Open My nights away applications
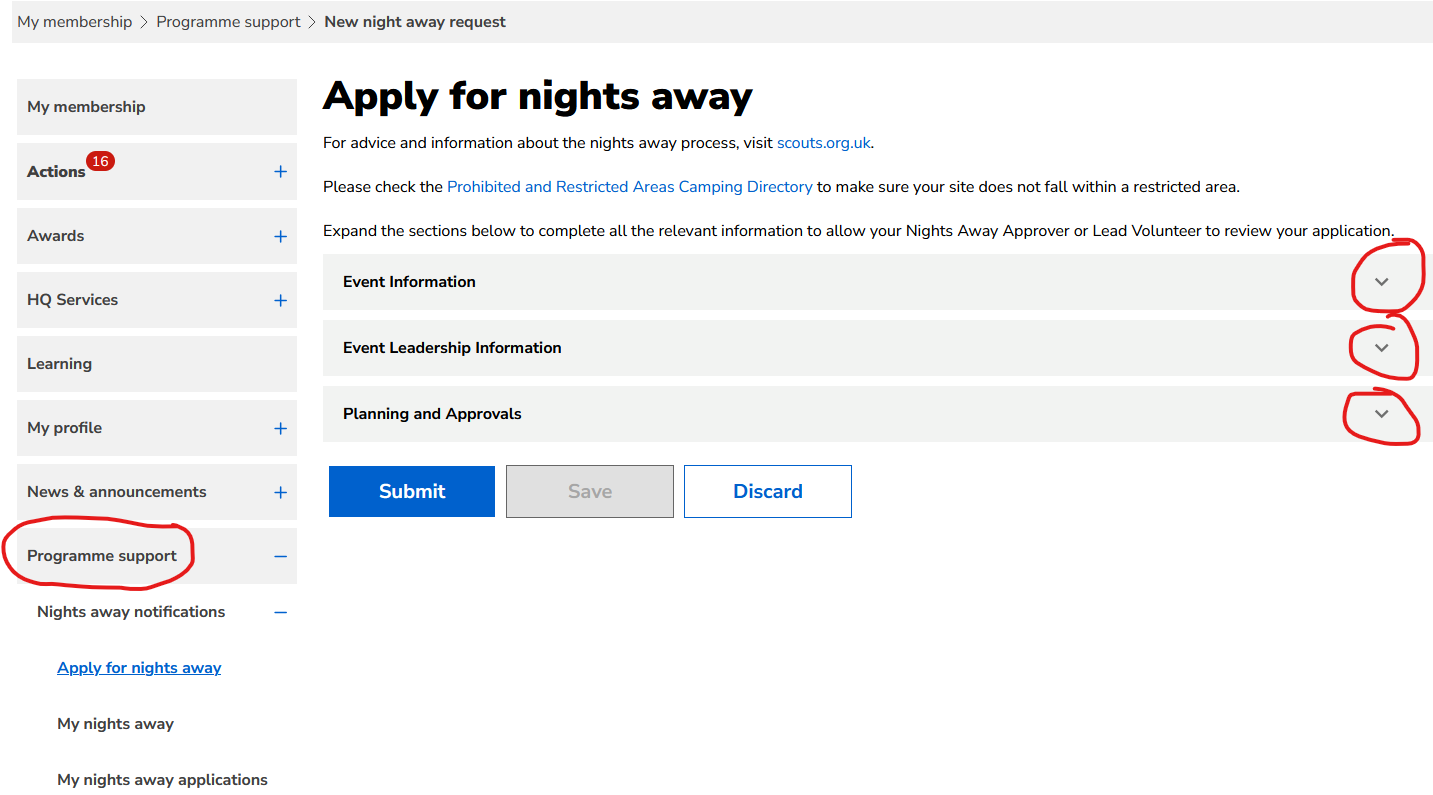 [x=162, y=780]
